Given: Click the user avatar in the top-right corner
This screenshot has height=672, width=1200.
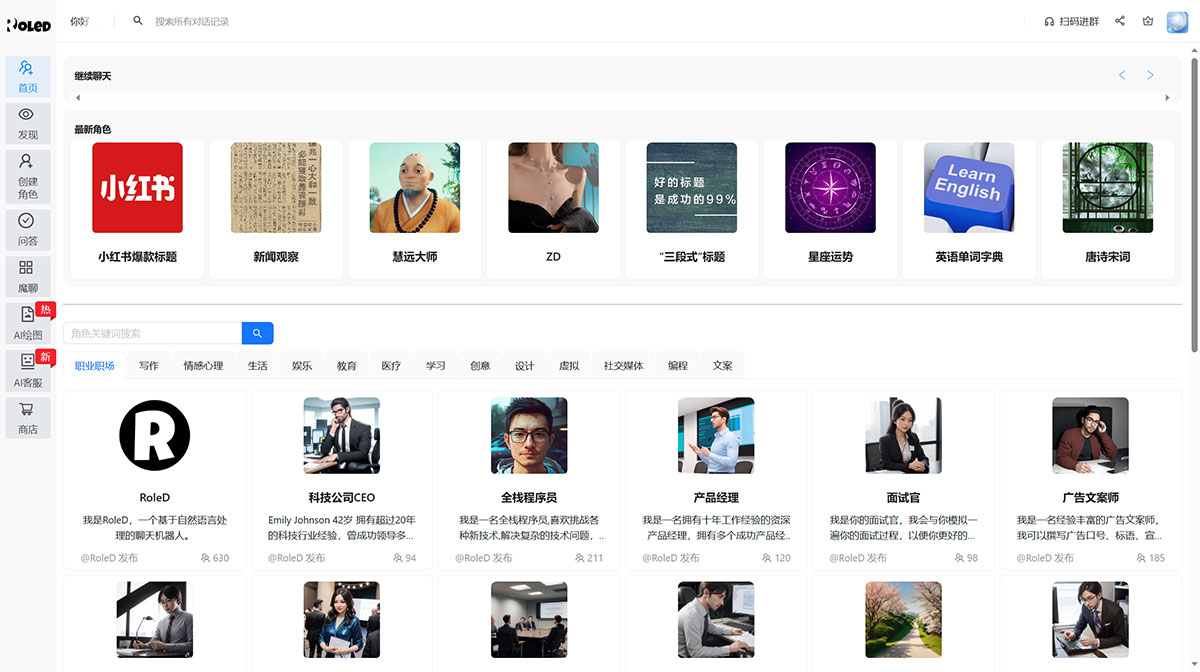Looking at the screenshot, I should click(x=1176, y=20).
